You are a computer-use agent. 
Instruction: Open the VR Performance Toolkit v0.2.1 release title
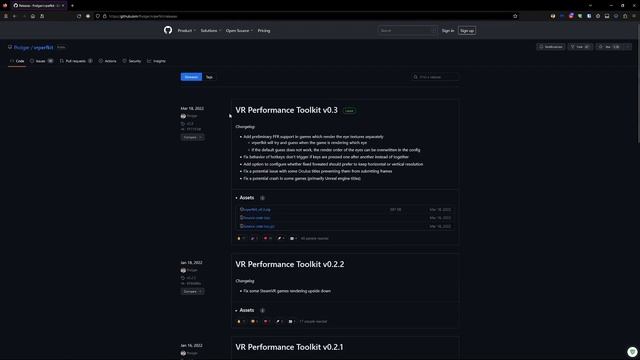tap(289, 347)
